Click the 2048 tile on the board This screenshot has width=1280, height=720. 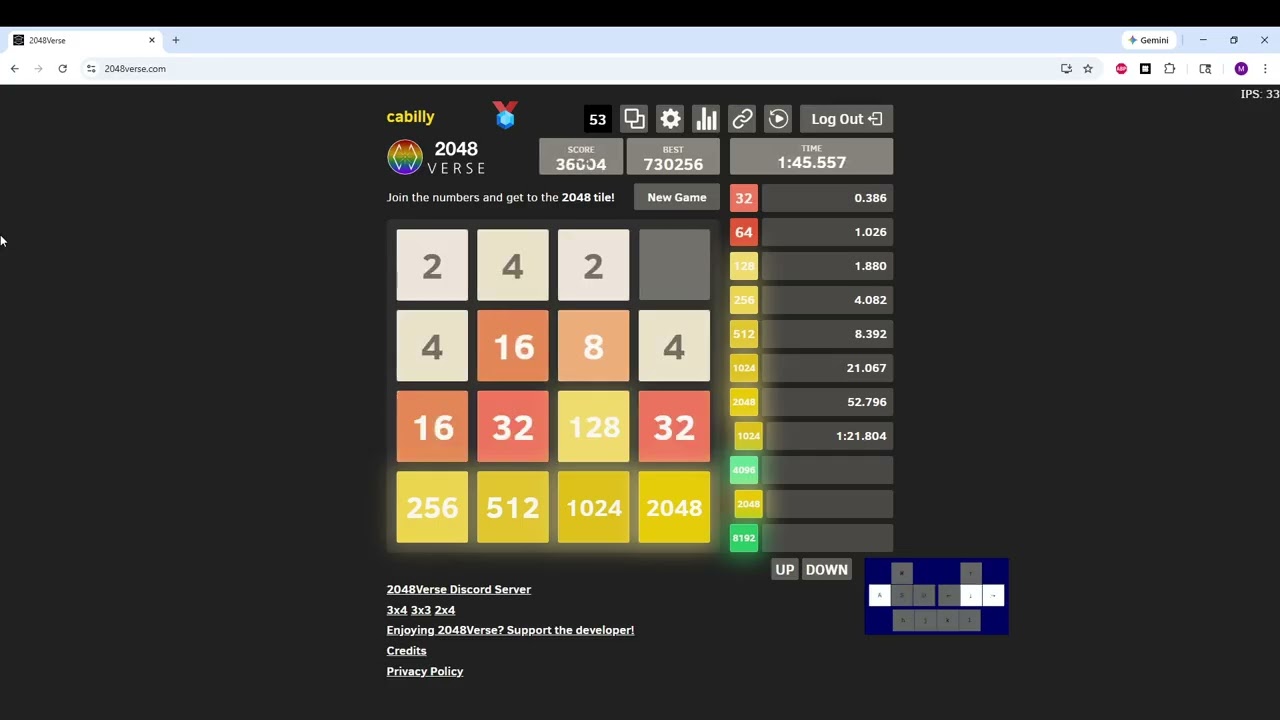click(674, 508)
